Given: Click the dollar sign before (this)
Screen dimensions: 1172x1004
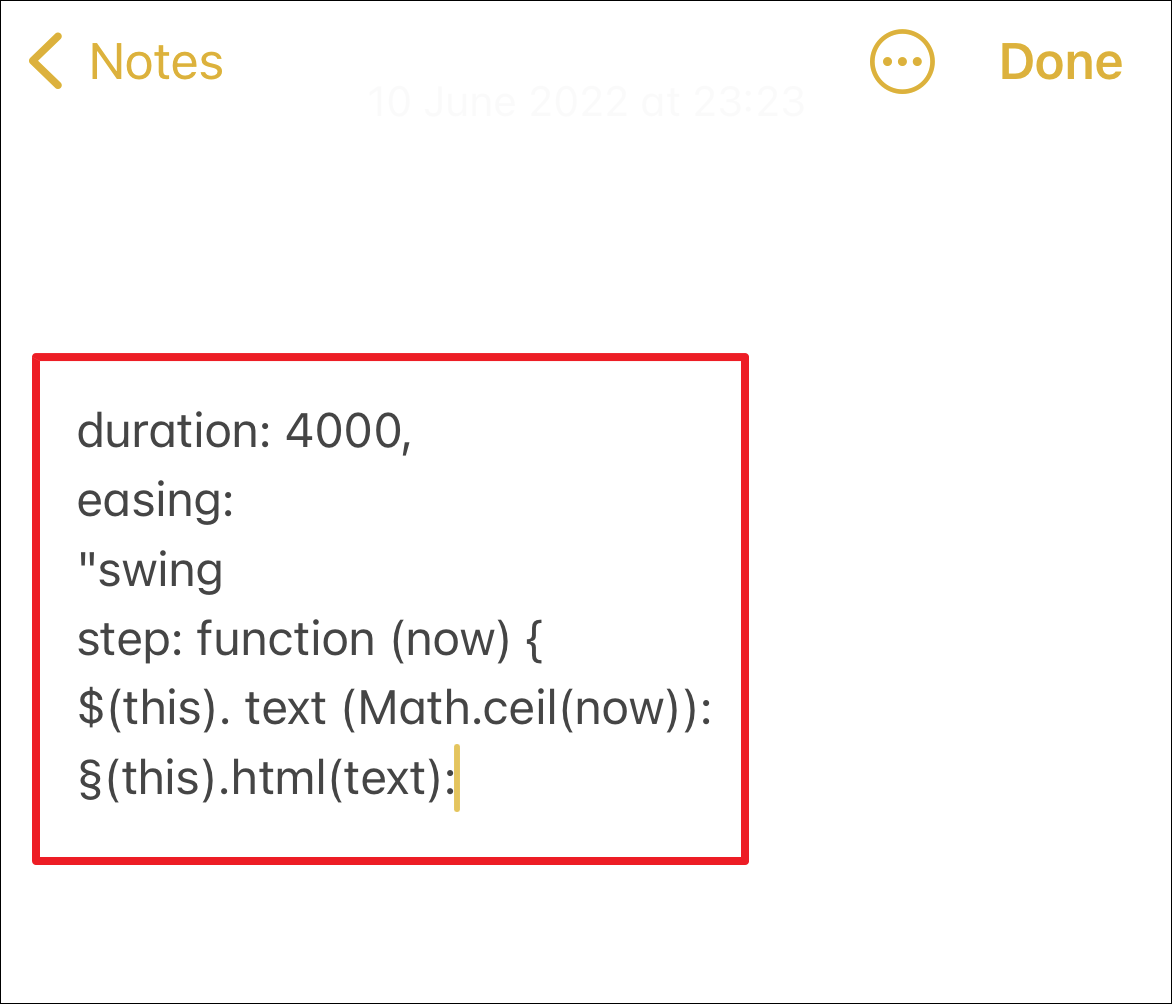Looking at the screenshot, I should [90, 708].
